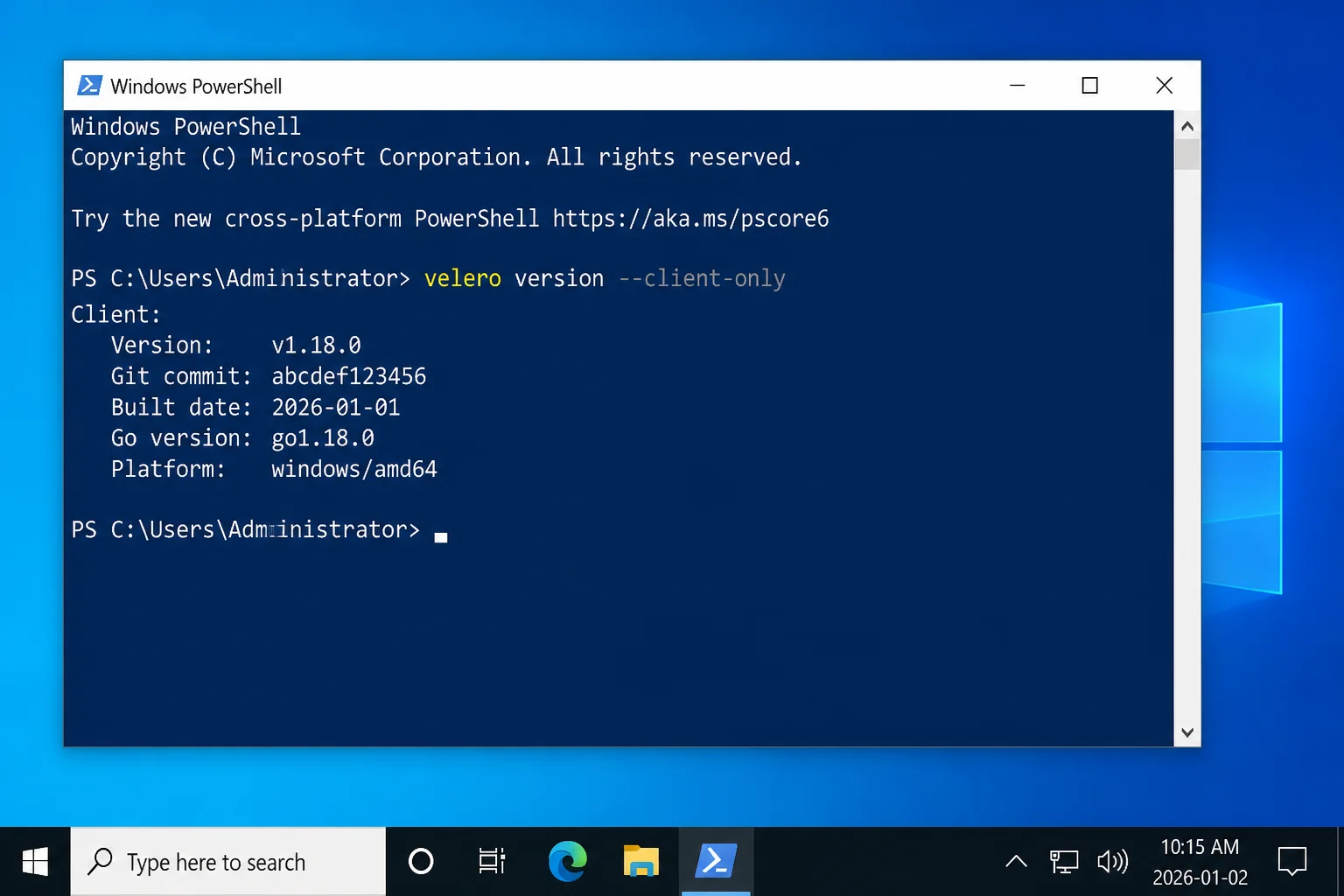
Task: Click the https://aka.ms/pscore6 URL text
Action: pos(690,218)
